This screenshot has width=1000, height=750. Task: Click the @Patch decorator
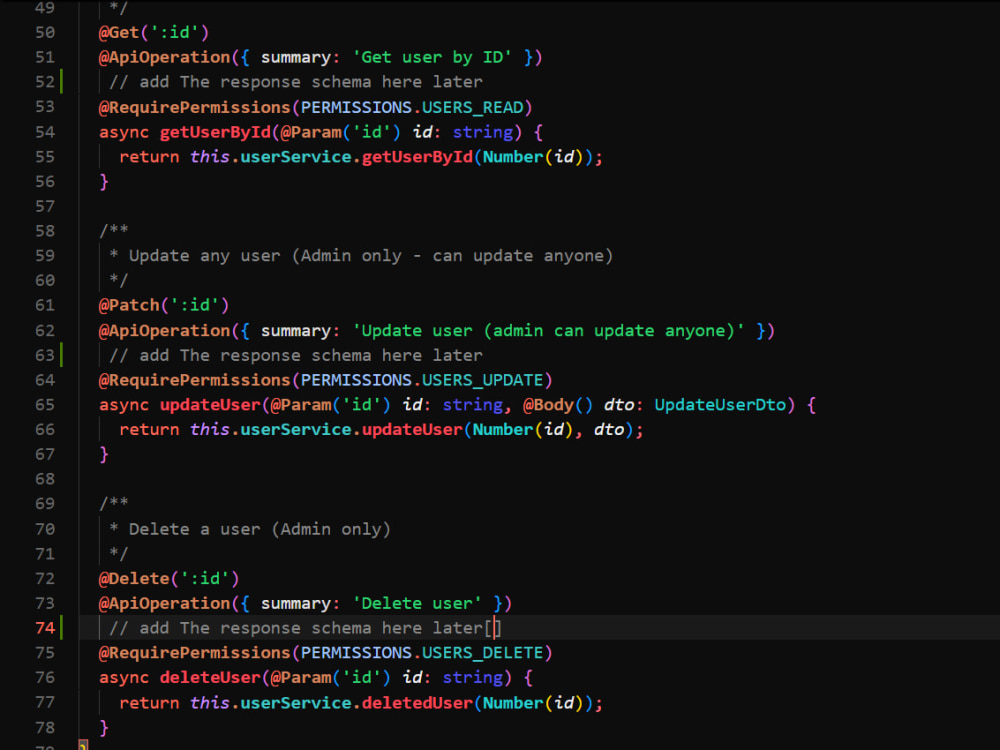129,305
